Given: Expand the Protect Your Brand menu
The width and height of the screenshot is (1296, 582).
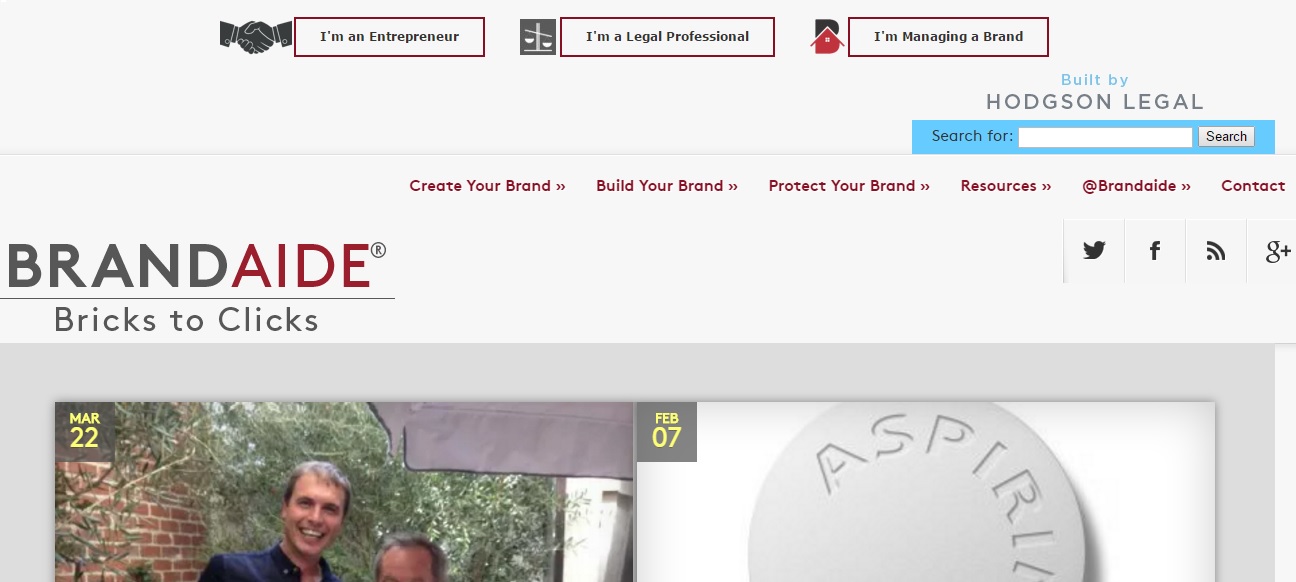Looking at the screenshot, I should pos(849,186).
